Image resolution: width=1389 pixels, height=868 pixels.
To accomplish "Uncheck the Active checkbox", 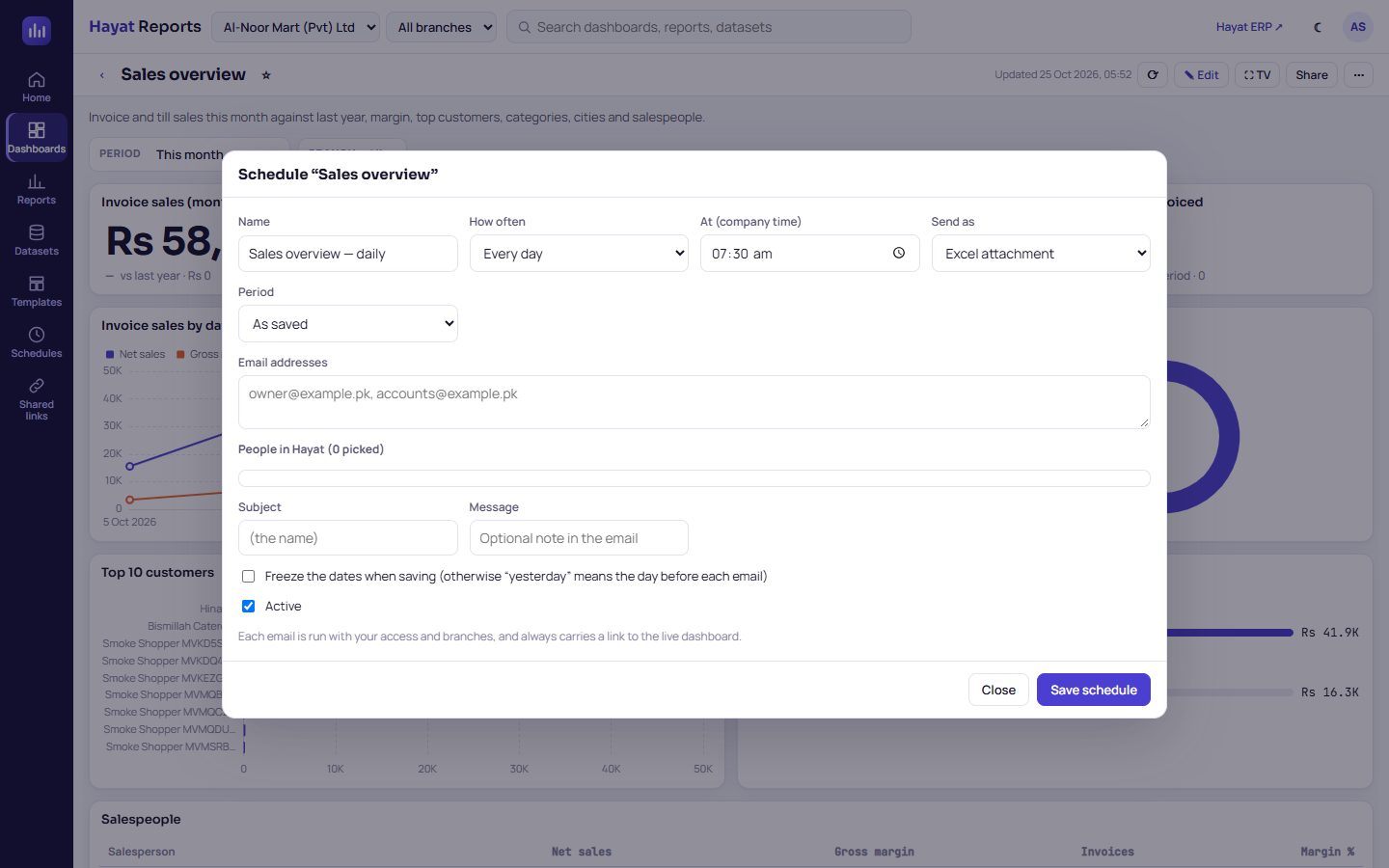I will click(x=248, y=607).
